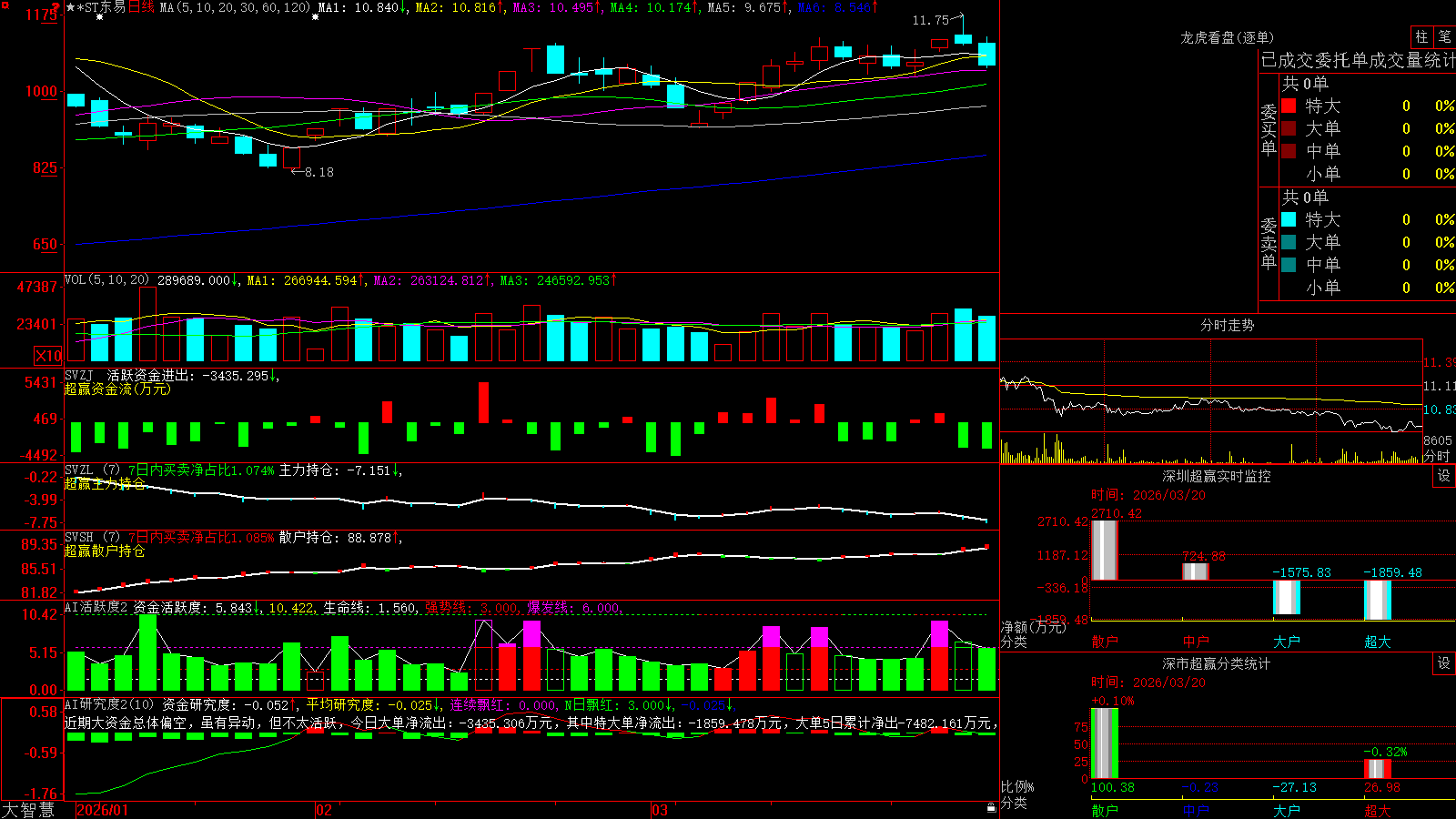
Task: Click the 超赢主力持仓 legend label
Action: pos(105,483)
